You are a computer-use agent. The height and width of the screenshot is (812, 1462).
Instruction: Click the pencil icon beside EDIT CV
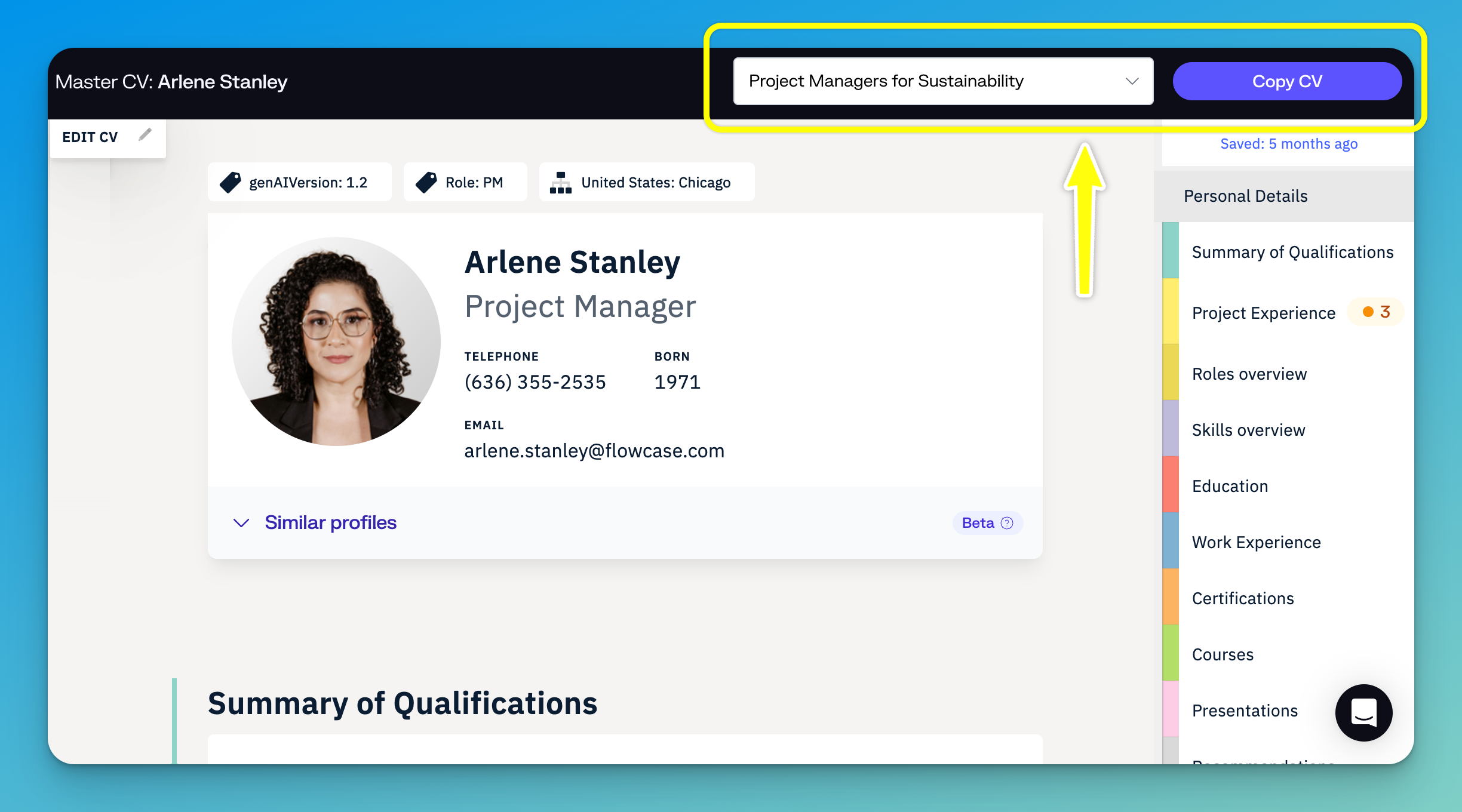pos(145,135)
